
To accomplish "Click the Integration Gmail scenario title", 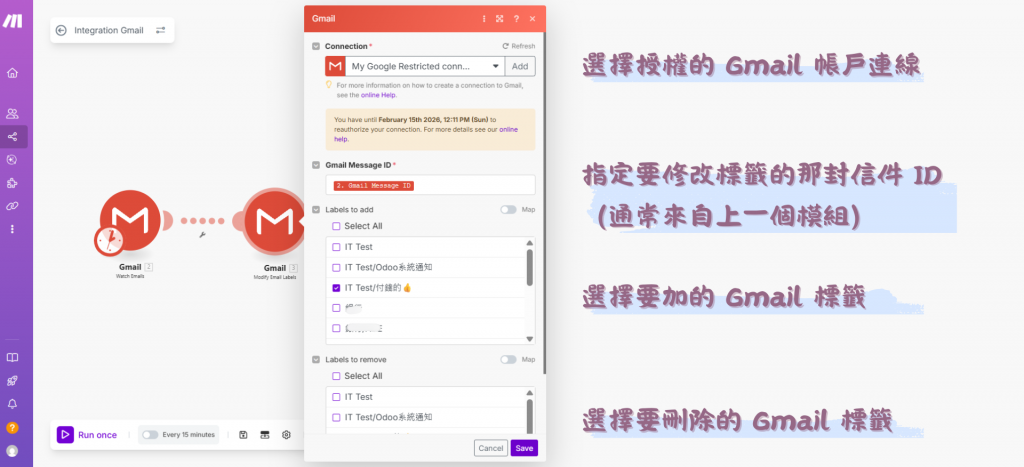I will tap(109, 30).
